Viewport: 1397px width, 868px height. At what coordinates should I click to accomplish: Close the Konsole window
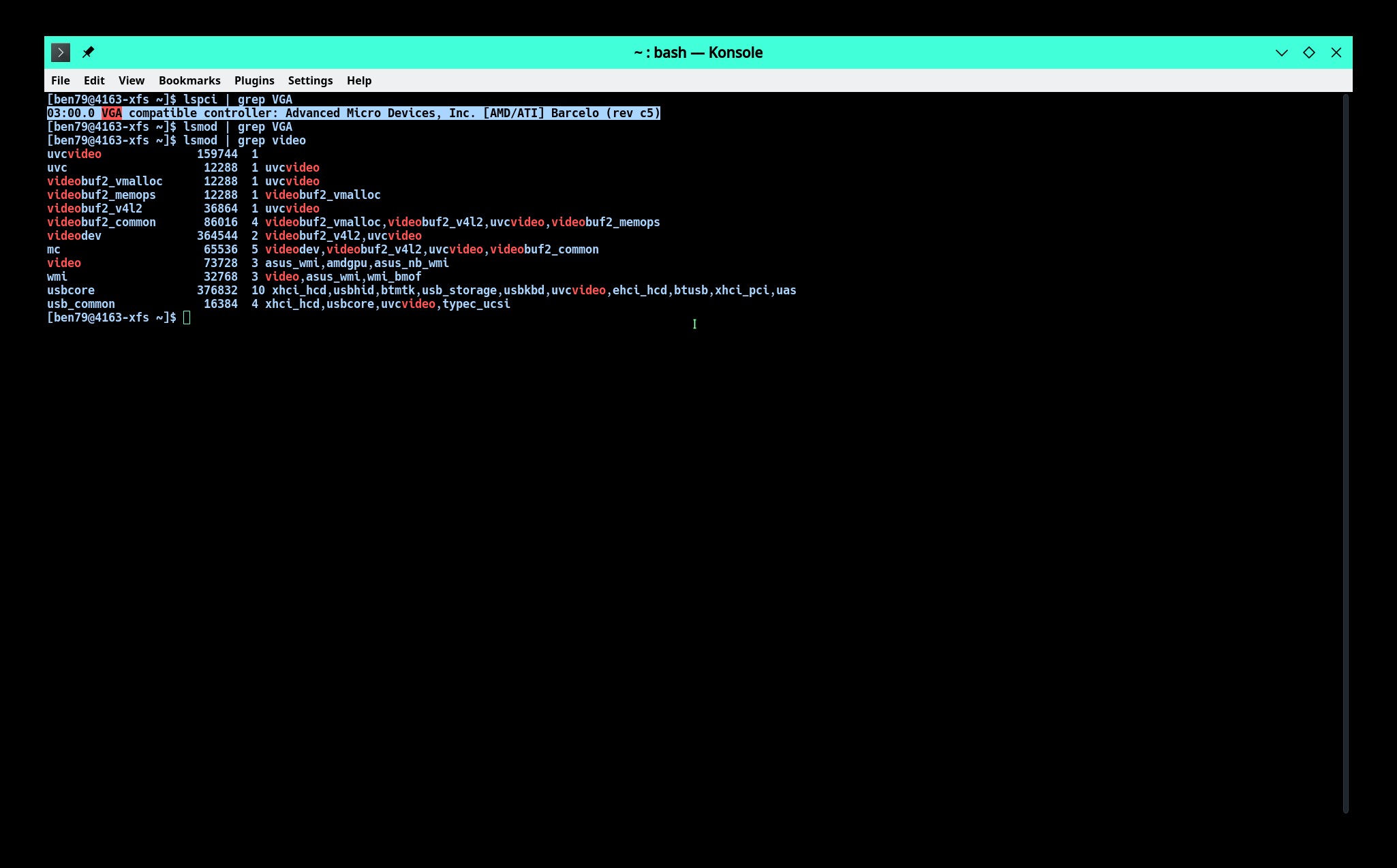[1336, 52]
